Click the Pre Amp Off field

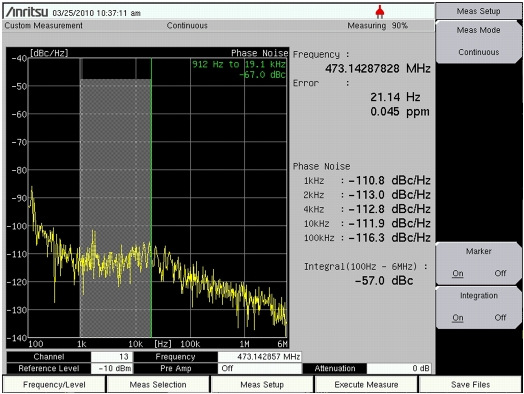point(259,368)
